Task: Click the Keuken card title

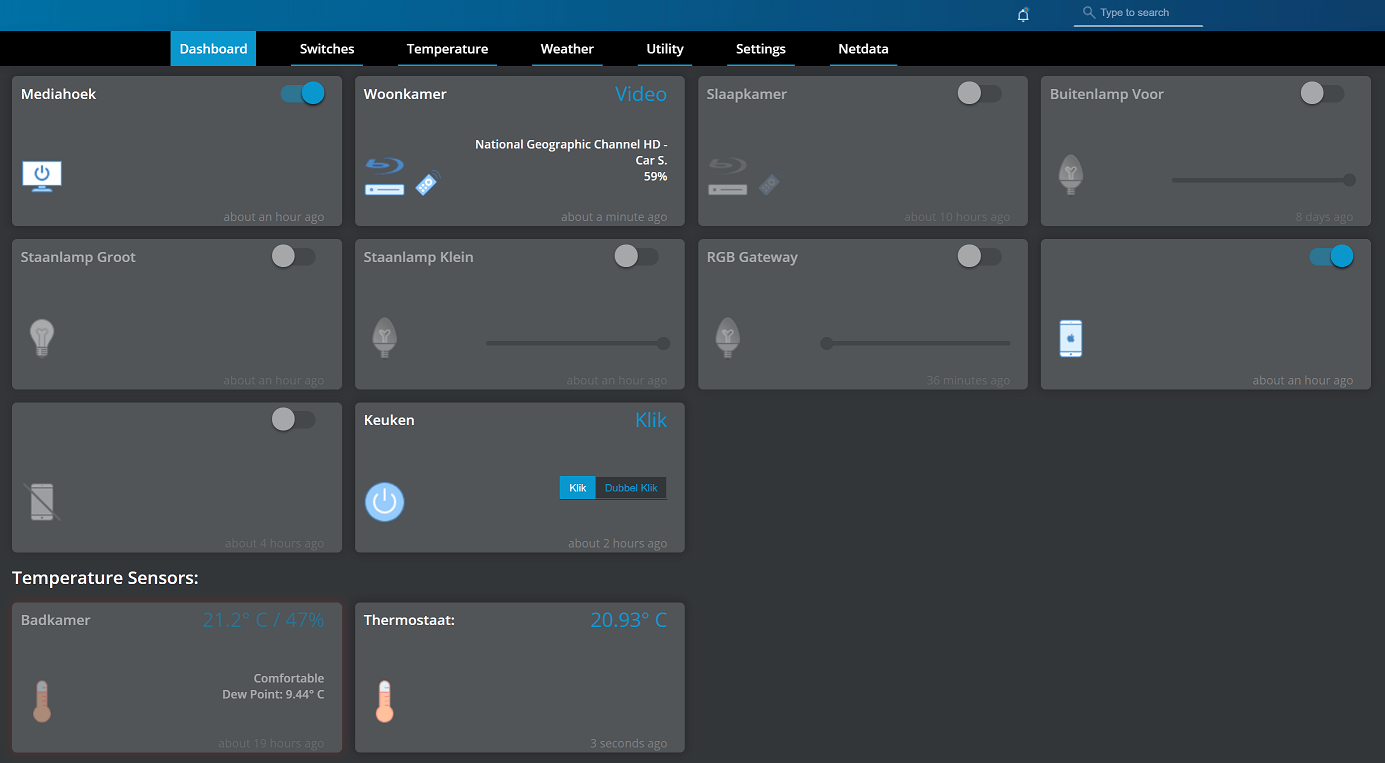Action: pos(389,420)
